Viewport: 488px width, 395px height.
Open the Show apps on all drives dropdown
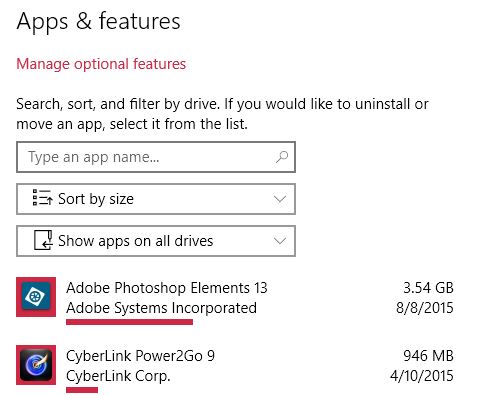[156, 241]
